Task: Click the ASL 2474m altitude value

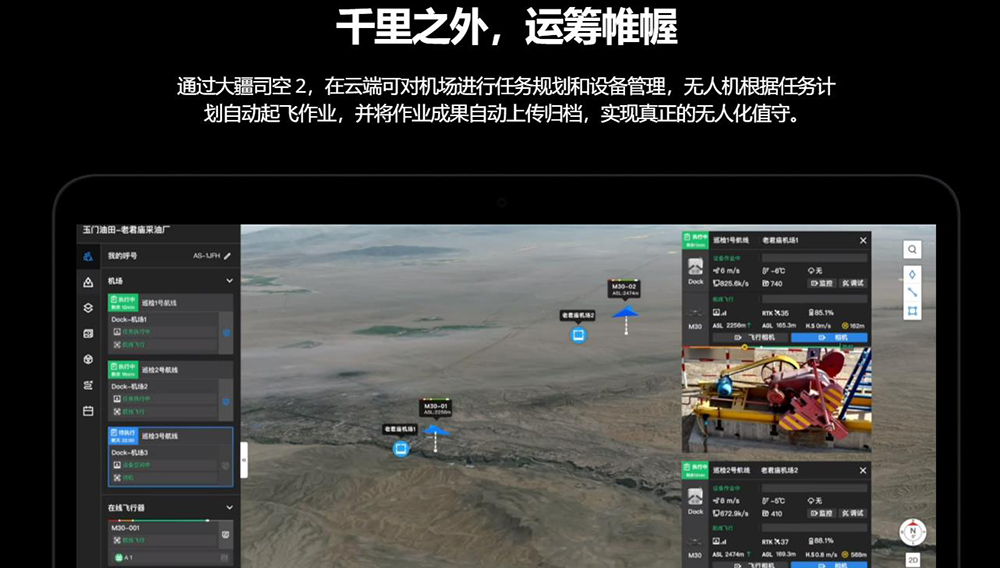Action: 732,554
